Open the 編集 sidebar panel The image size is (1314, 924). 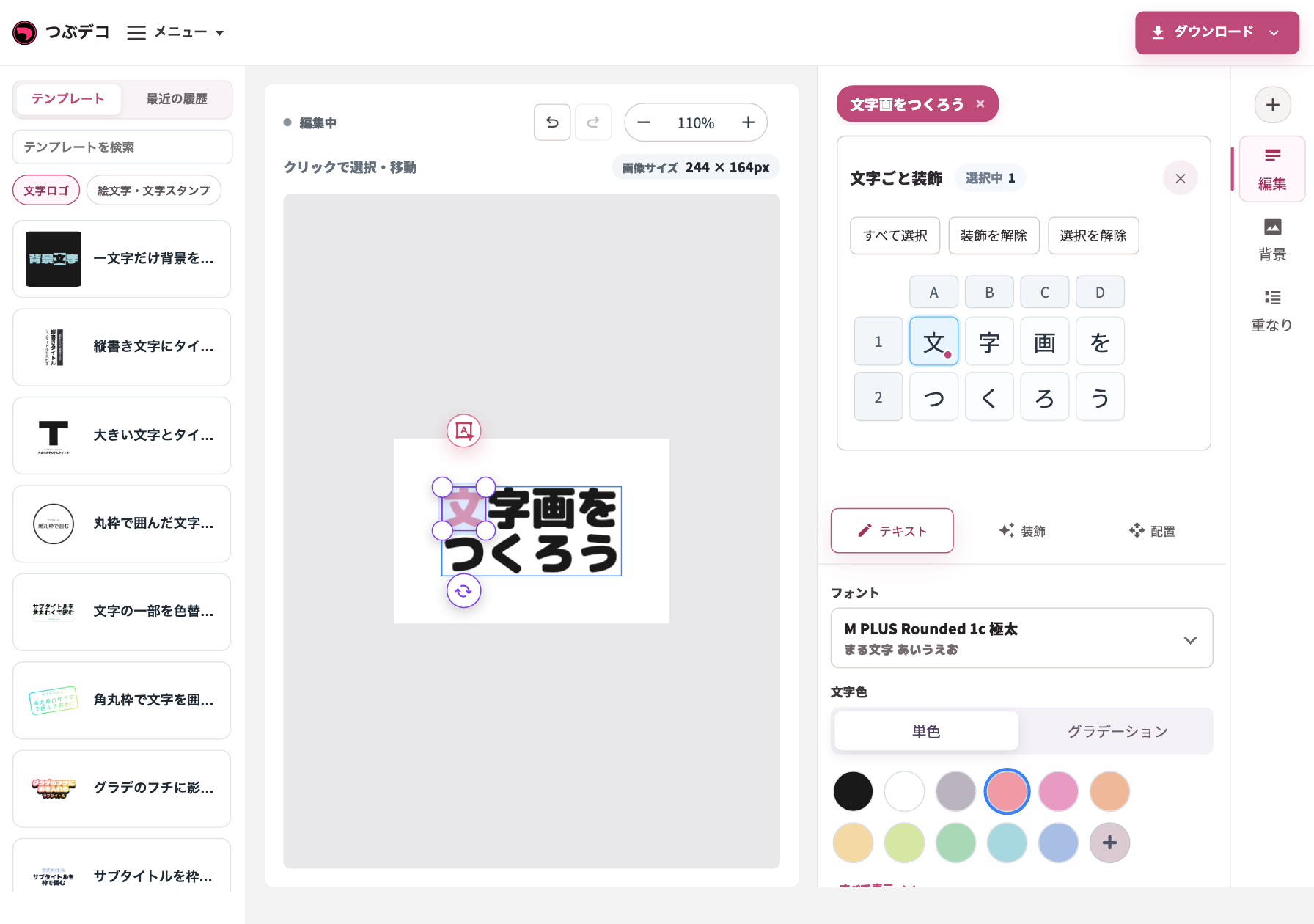pyautogui.click(x=1272, y=169)
